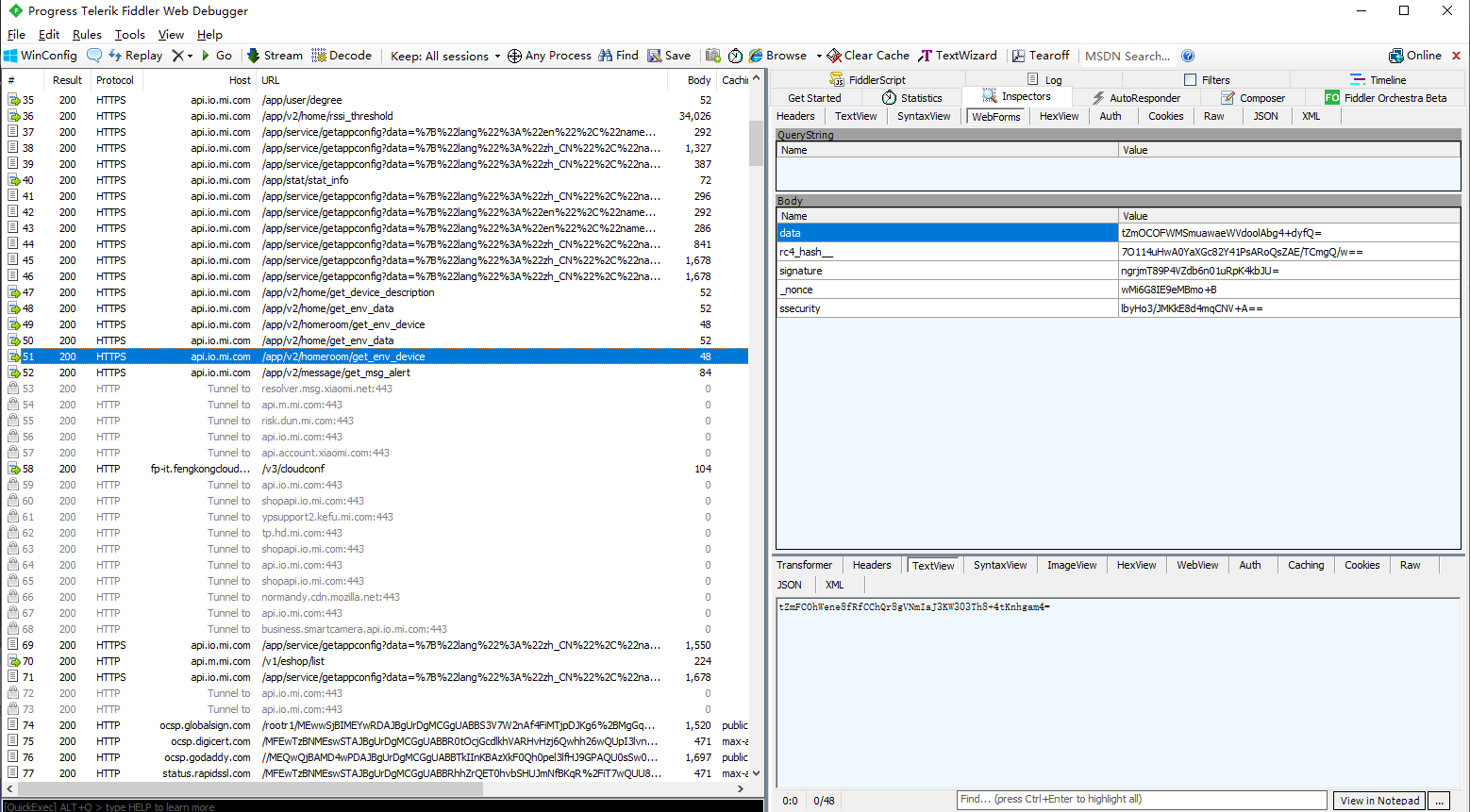Screen dimensions: 1470x812
Task: Switch to the Timeline tab
Action: (x=1378, y=80)
